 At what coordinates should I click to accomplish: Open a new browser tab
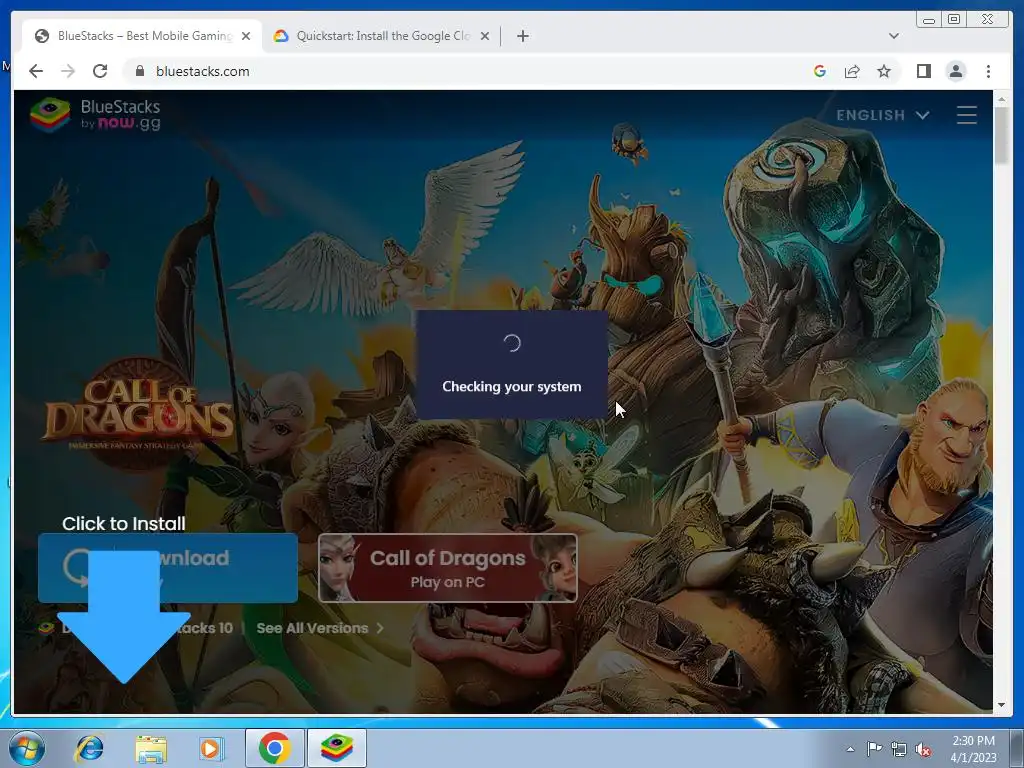(522, 36)
